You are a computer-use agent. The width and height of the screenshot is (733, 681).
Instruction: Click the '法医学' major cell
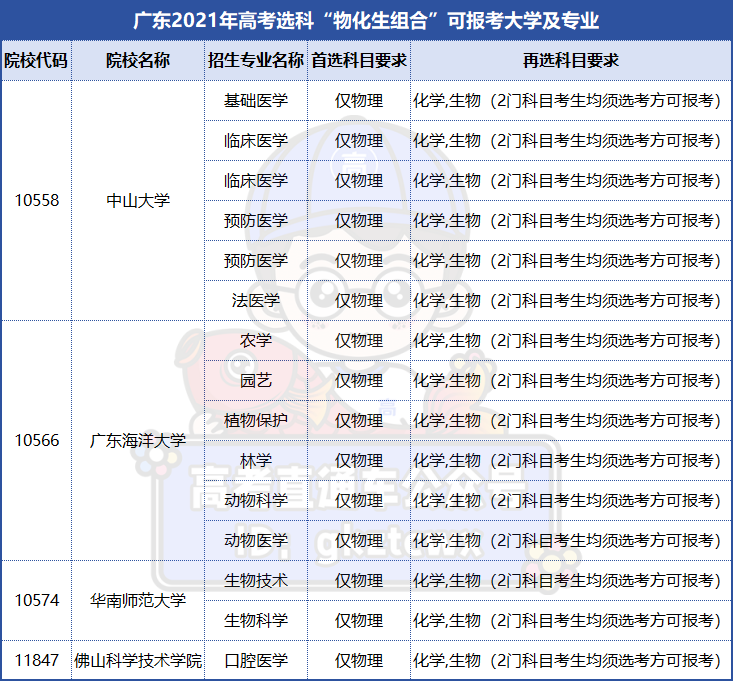coord(256,301)
